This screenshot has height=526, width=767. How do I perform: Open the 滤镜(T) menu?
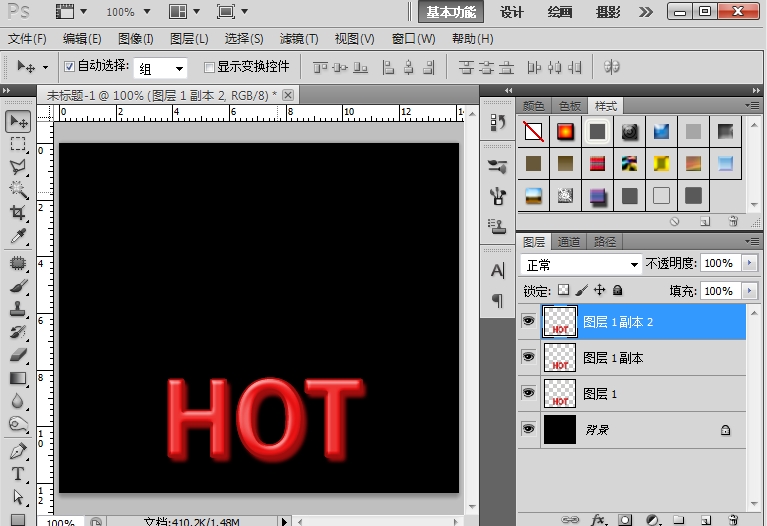pos(299,39)
